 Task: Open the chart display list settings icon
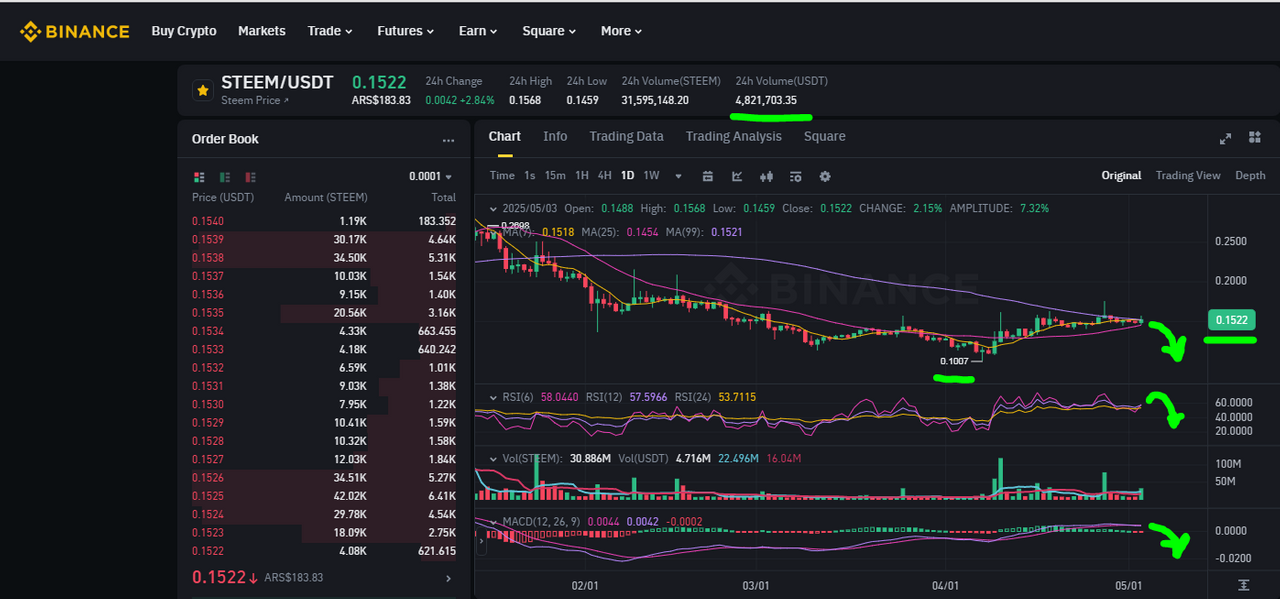tap(796, 176)
